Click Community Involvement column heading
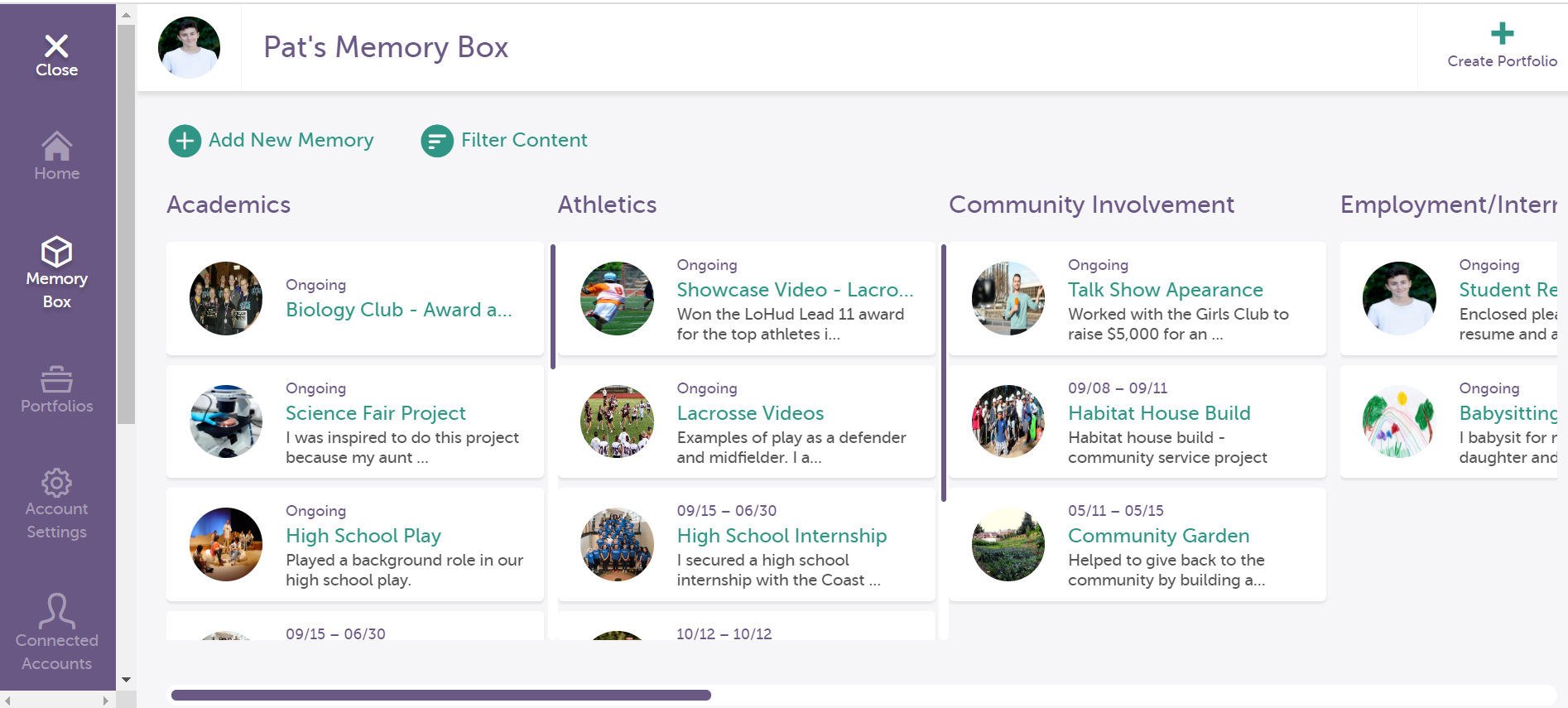 tap(1091, 205)
